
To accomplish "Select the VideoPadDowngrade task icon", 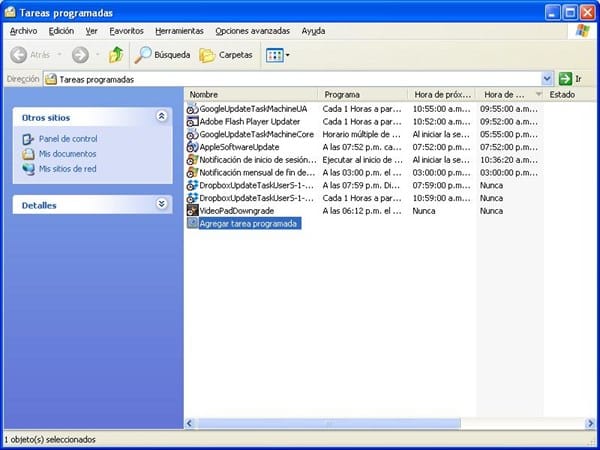I will click(x=192, y=211).
